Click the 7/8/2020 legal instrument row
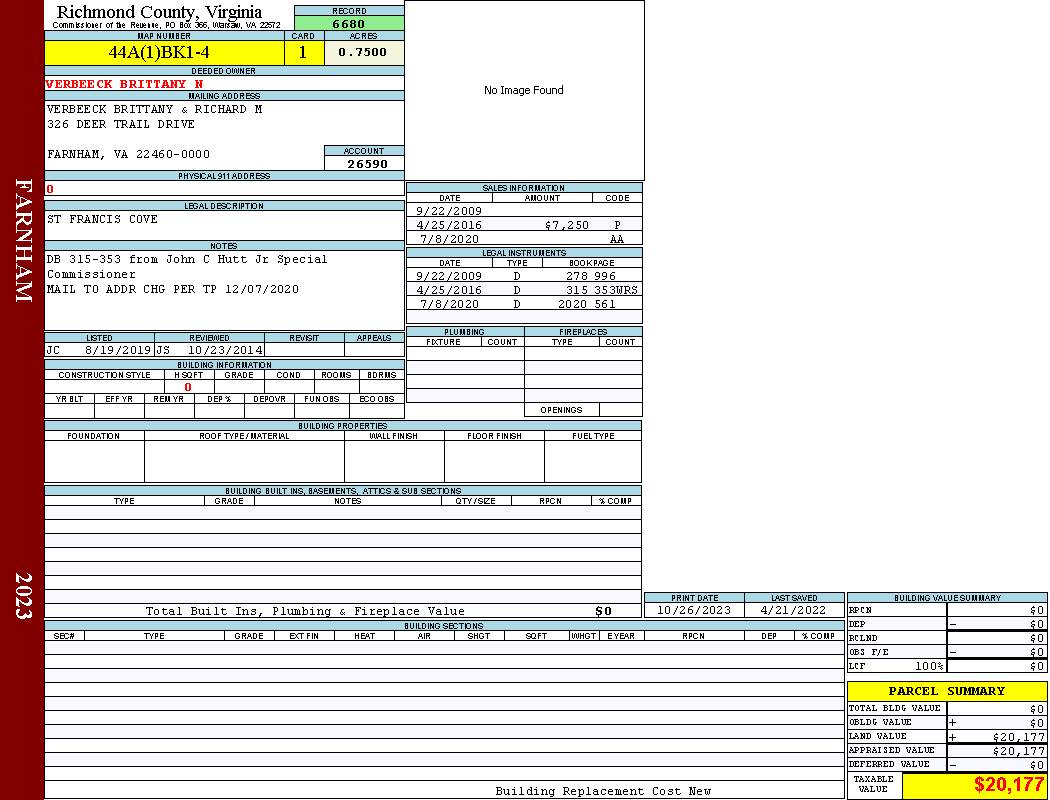 (x=524, y=304)
